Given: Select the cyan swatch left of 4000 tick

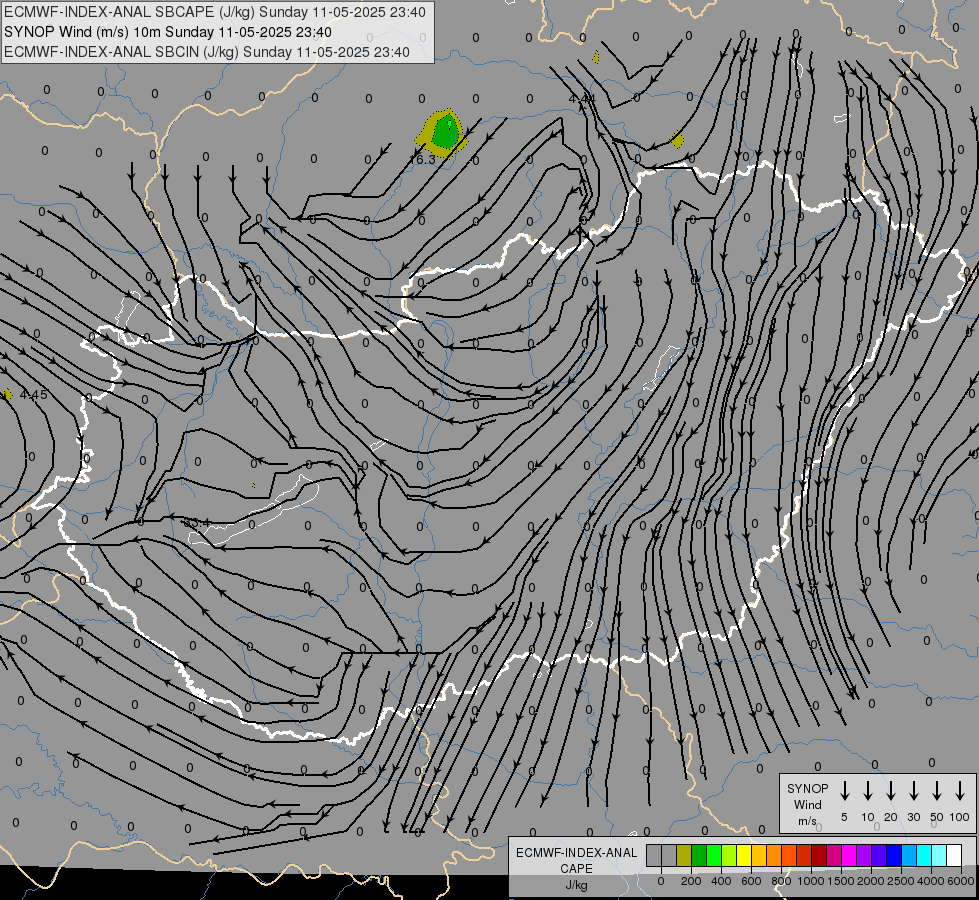Looking at the screenshot, I should [924, 855].
